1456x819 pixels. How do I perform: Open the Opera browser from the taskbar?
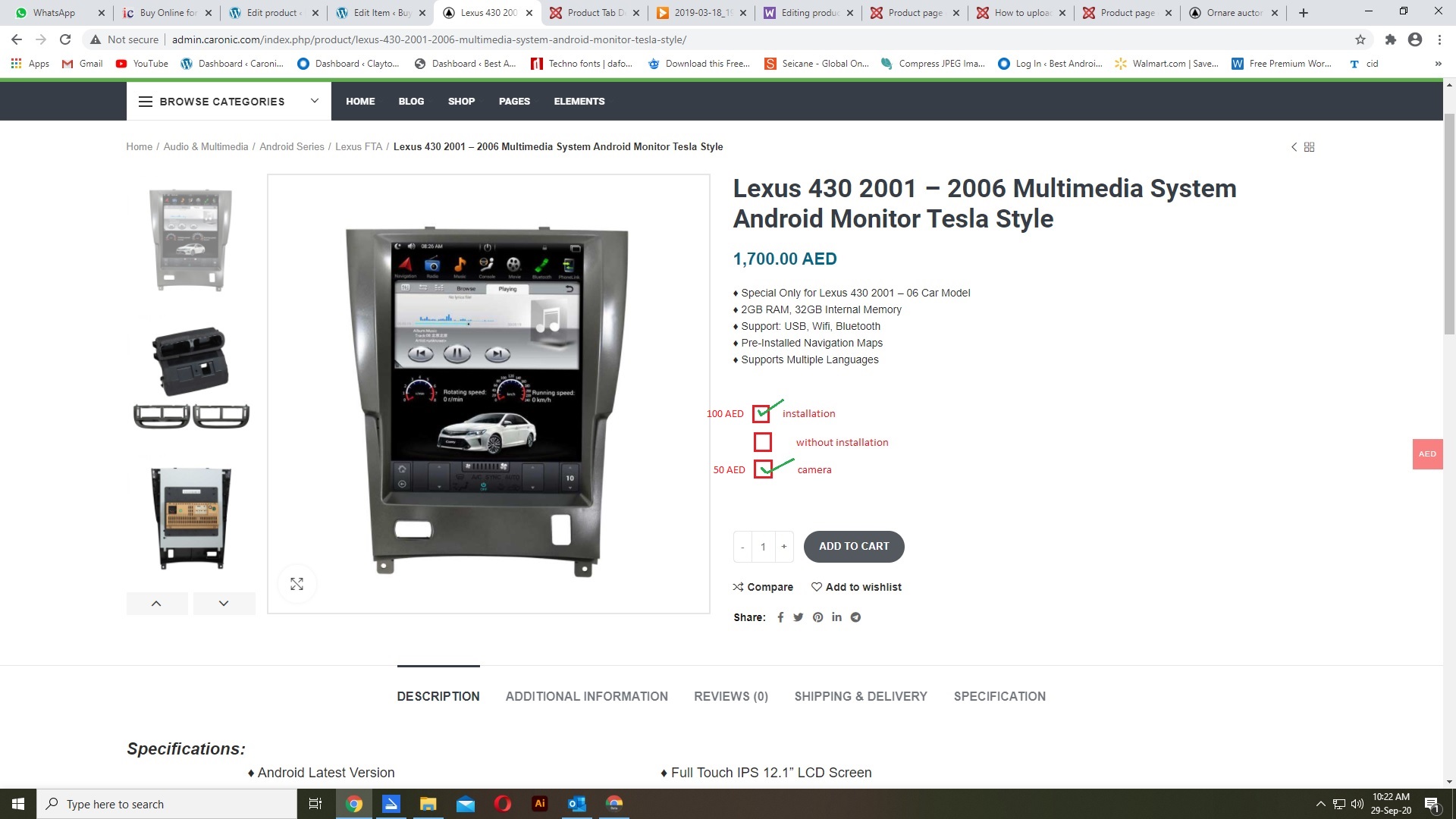(503, 804)
